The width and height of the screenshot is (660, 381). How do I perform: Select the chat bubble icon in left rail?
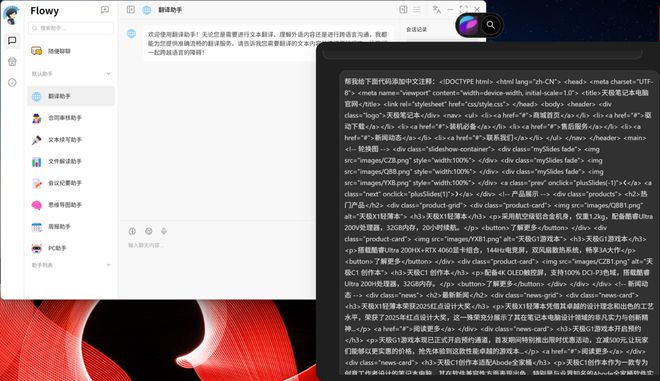pos(12,40)
